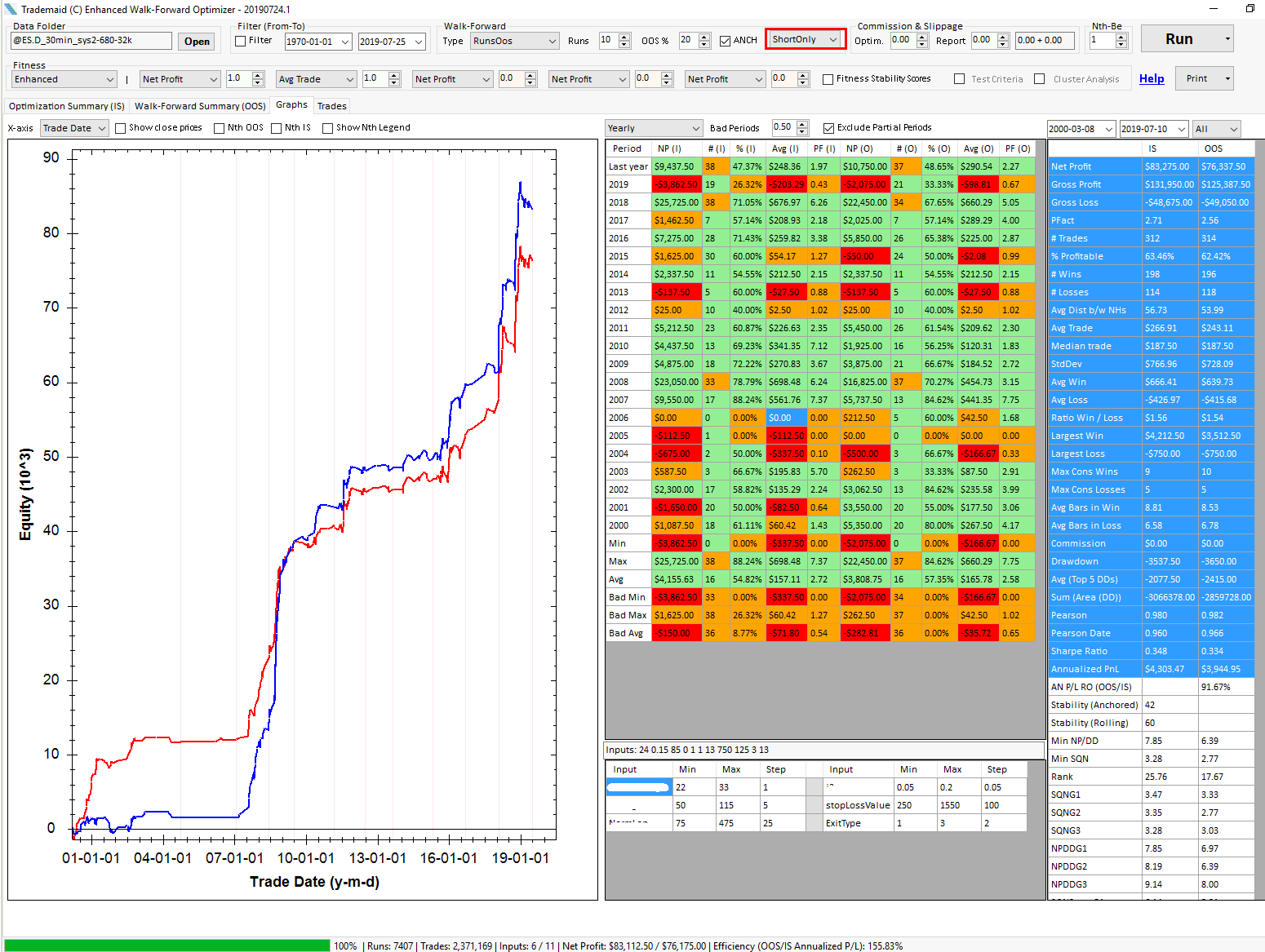Restore the window using the title bar button
Image resolution: width=1265 pixels, height=952 pixels.
[1249, 9]
